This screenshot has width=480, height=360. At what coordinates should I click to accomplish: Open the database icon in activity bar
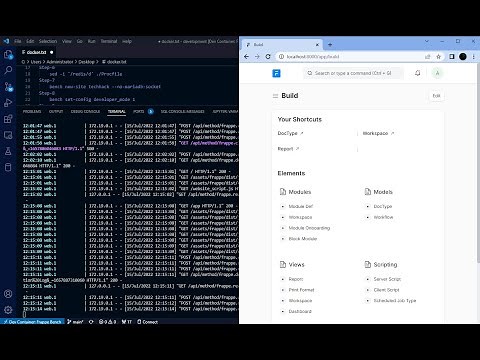[x=8, y=167]
